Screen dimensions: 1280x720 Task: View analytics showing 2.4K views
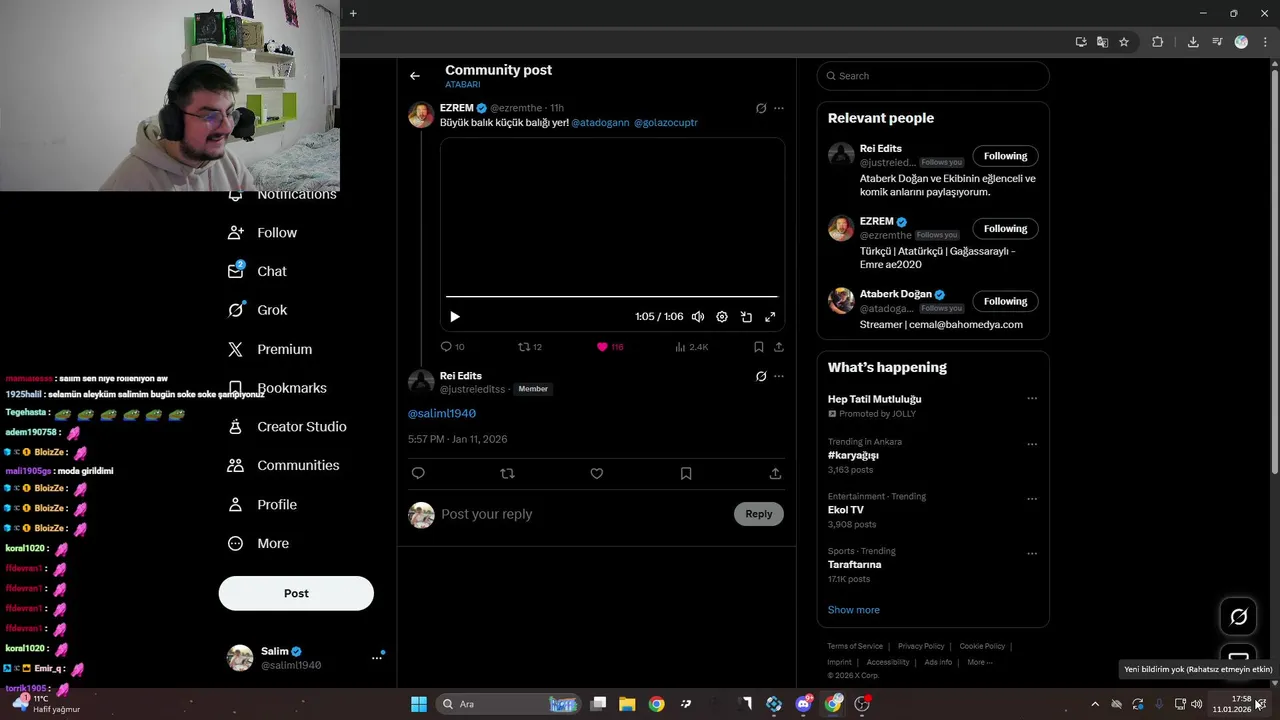[x=691, y=347]
